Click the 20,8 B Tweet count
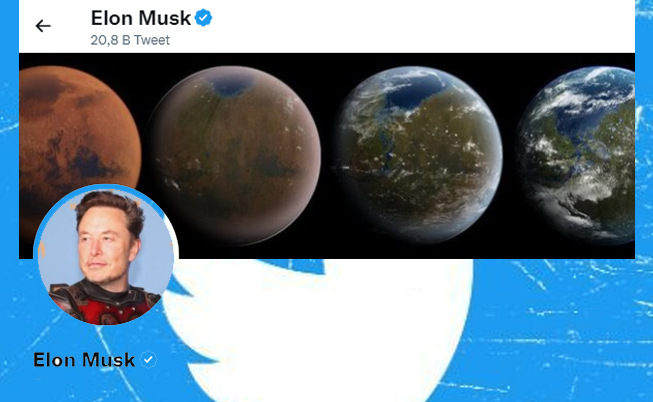The image size is (653, 402). click(130, 40)
